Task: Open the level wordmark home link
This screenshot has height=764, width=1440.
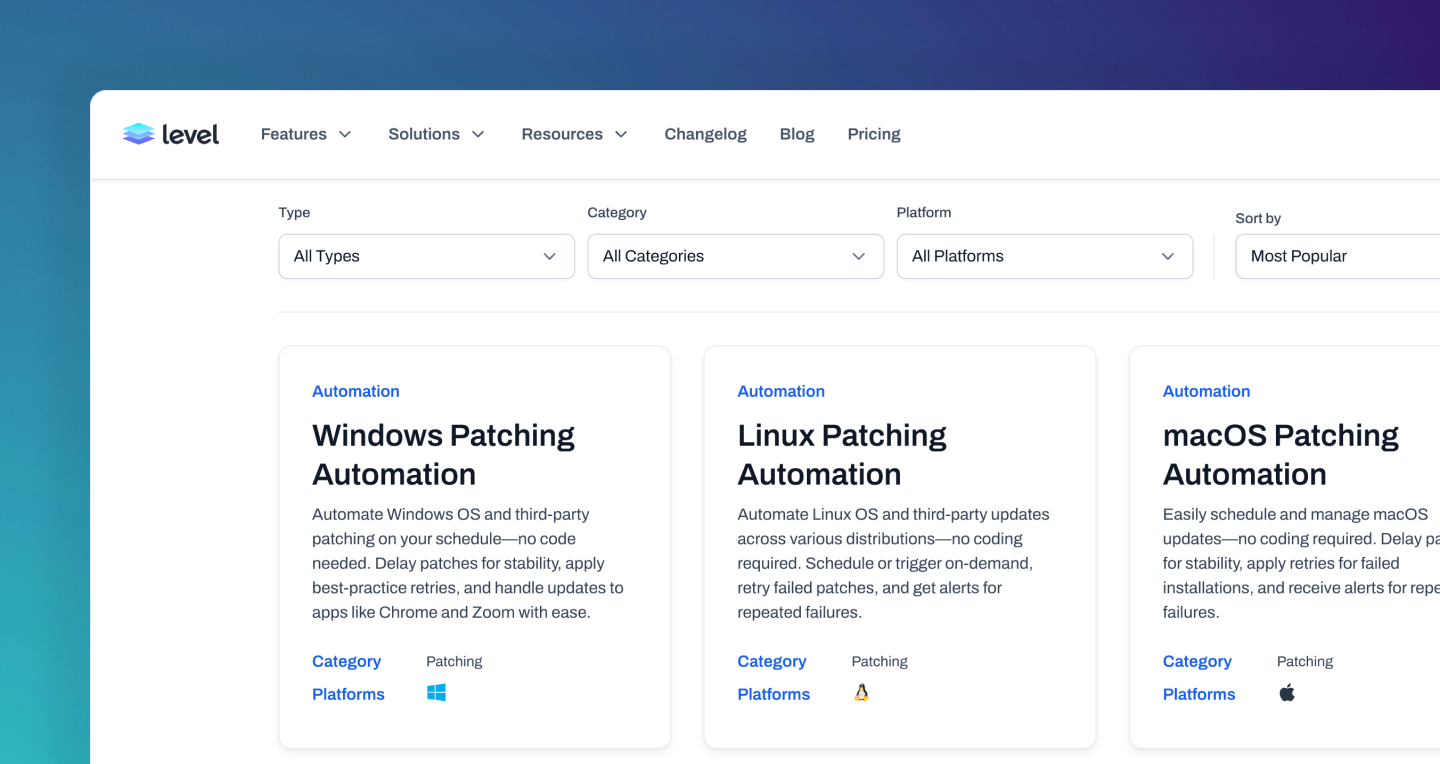Action: point(191,134)
